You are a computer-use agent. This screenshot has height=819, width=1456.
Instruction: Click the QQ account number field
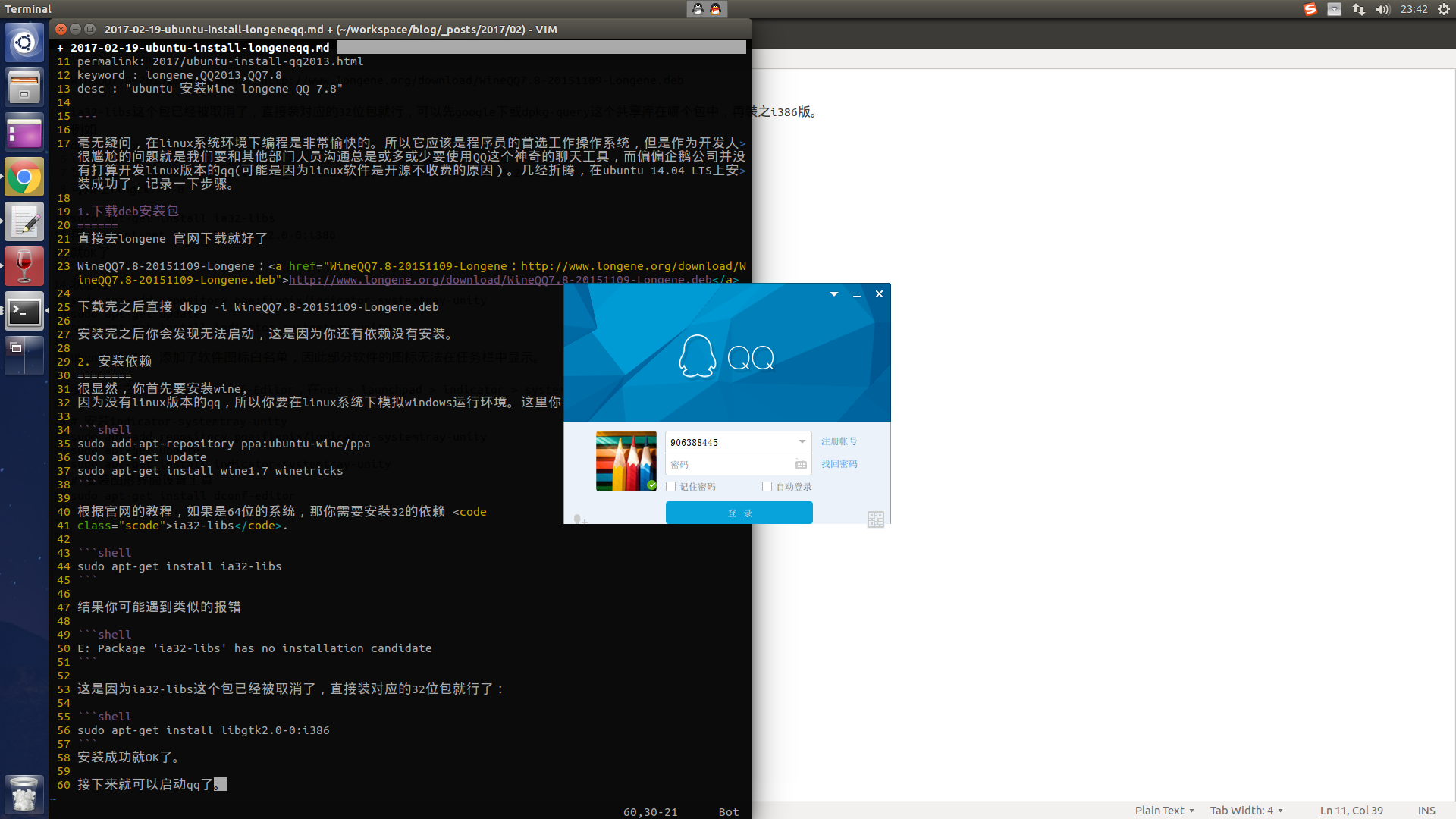(x=730, y=442)
